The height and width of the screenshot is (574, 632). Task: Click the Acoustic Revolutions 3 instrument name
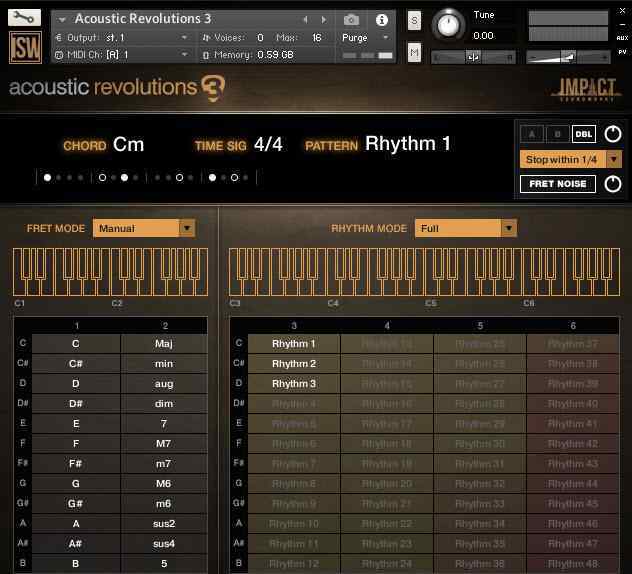click(143, 19)
